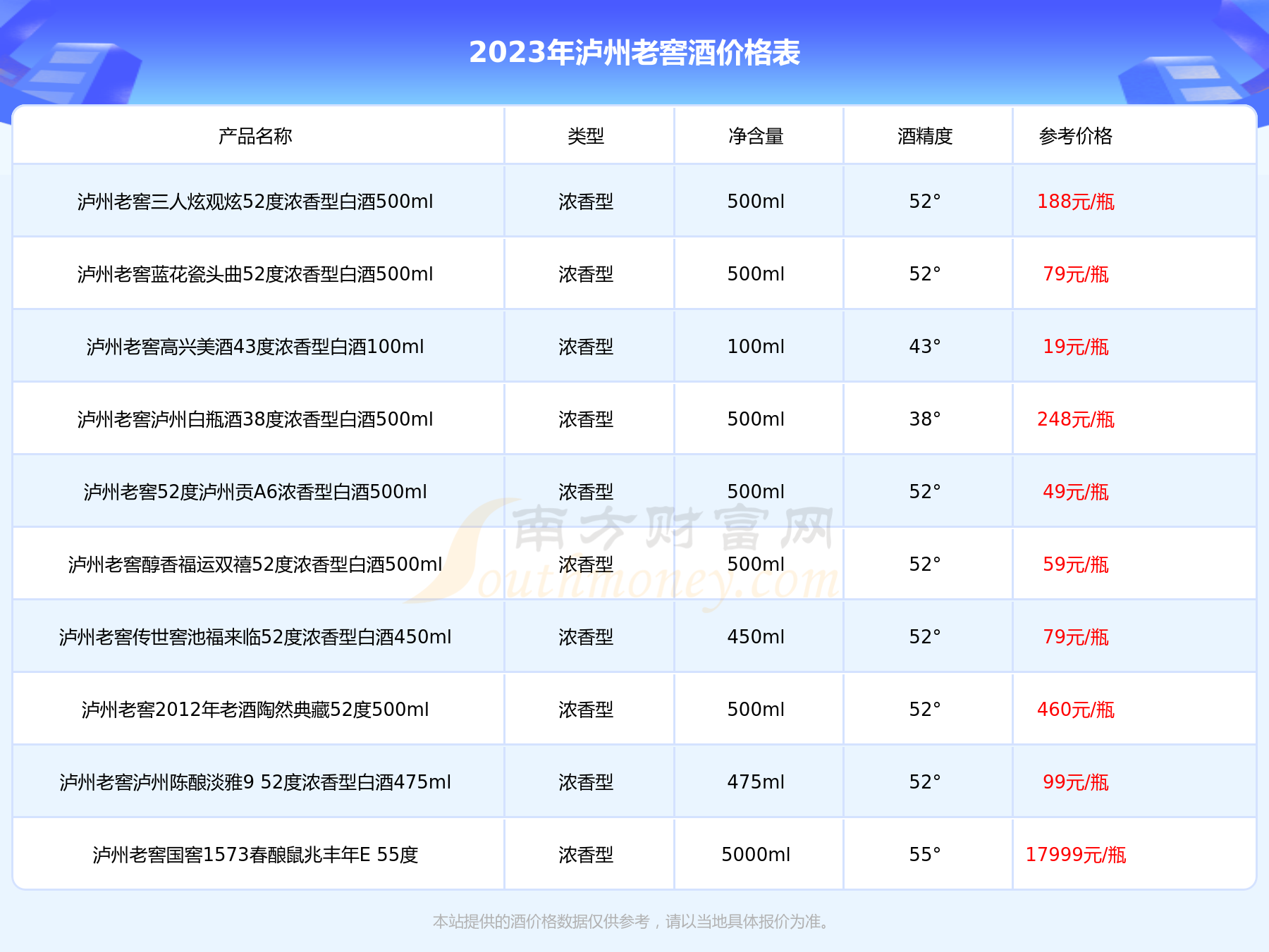The height and width of the screenshot is (952, 1269).
Task: Click the price 460元/瓶
Action: [1076, 710]
